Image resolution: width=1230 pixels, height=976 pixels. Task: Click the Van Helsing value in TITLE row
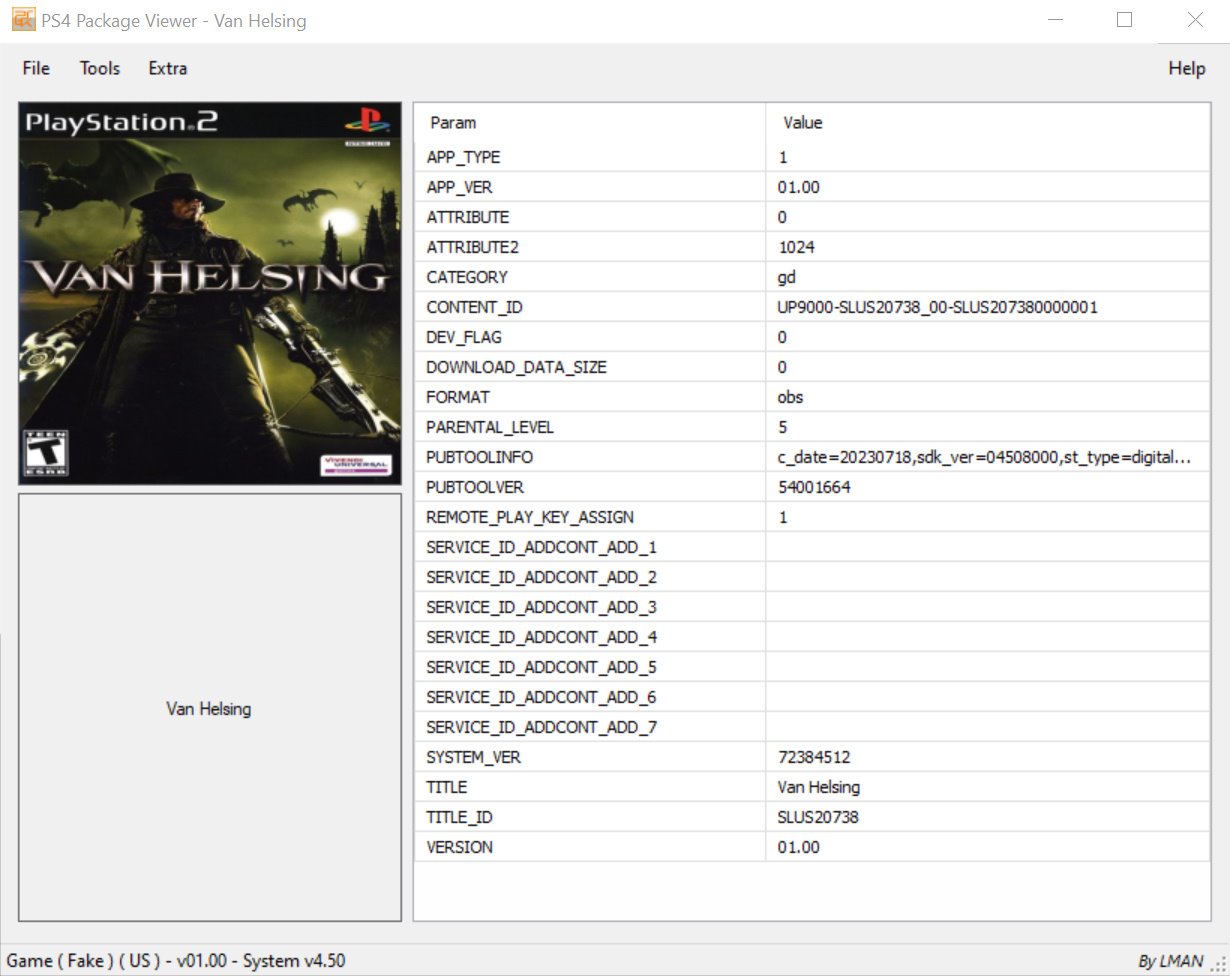(988, 787)
